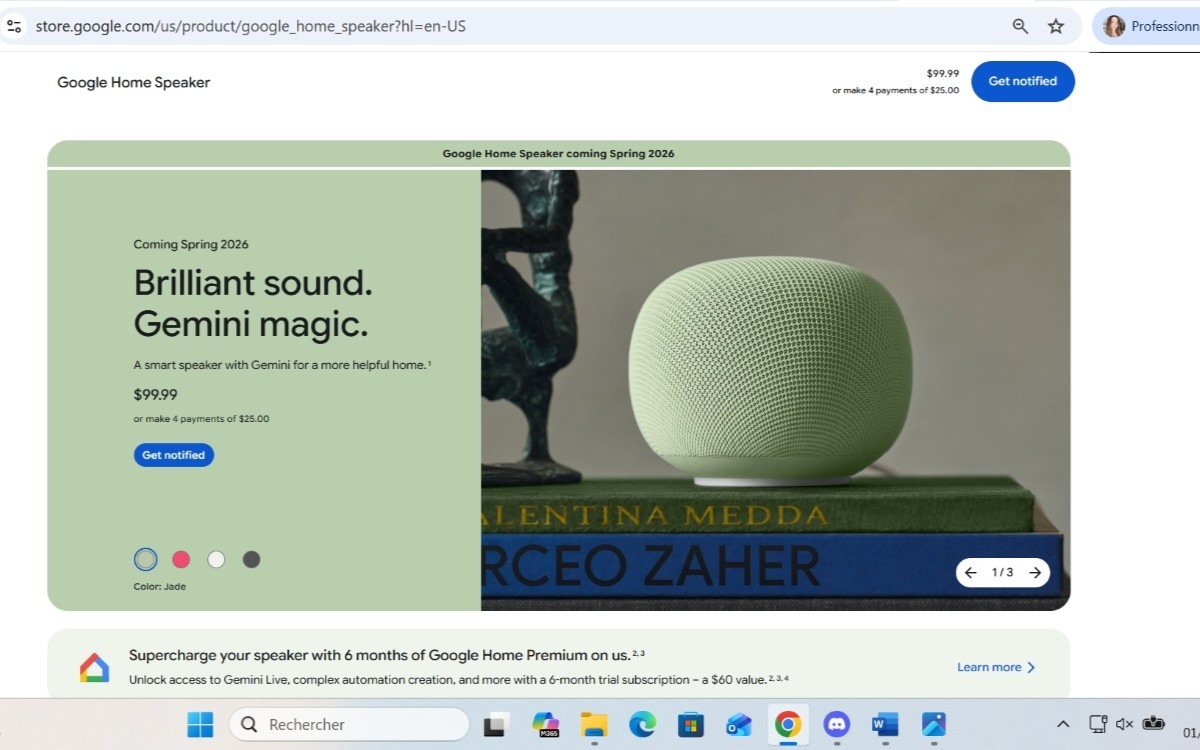
Task: Click the Learn more chevron arrow
Action: [1031, 667]
